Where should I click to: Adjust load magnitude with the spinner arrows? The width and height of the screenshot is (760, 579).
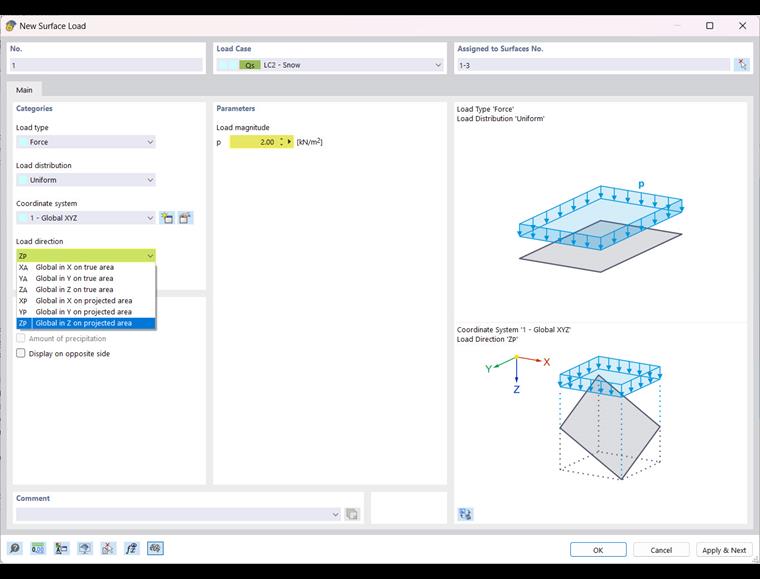click(281, 142)
